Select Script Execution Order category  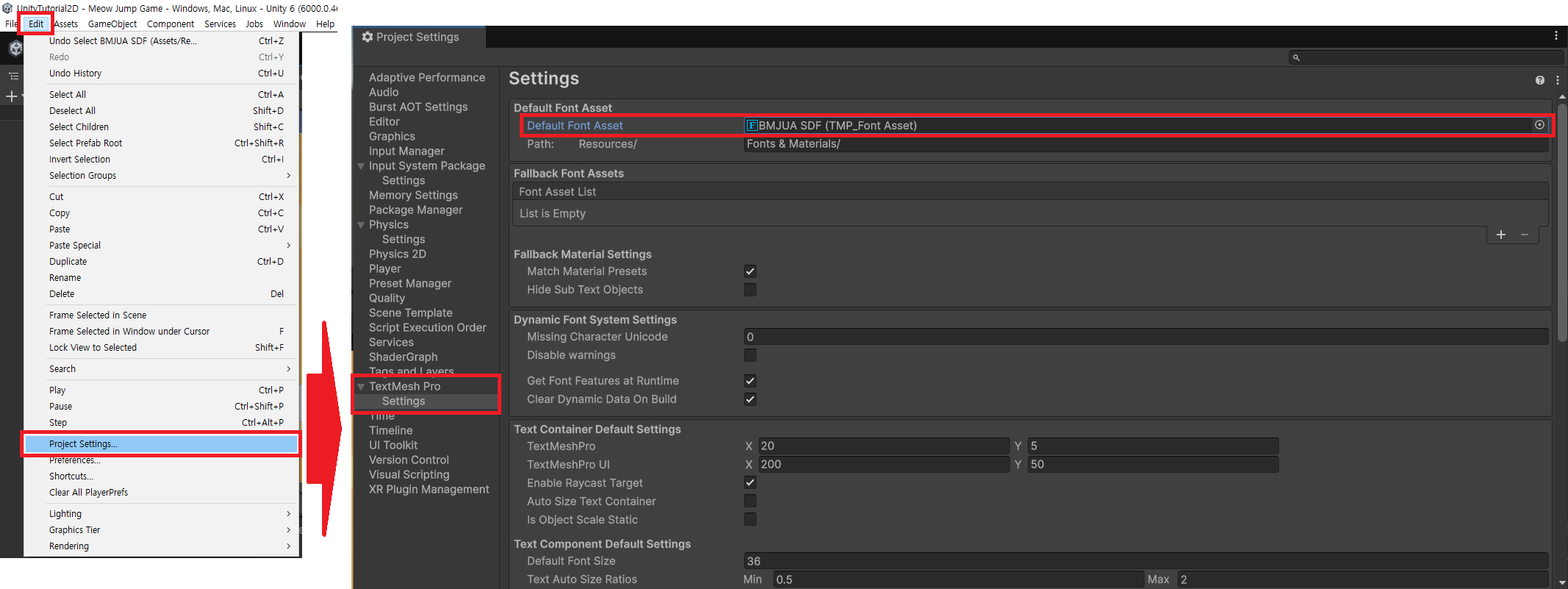[x=428, y=328]
